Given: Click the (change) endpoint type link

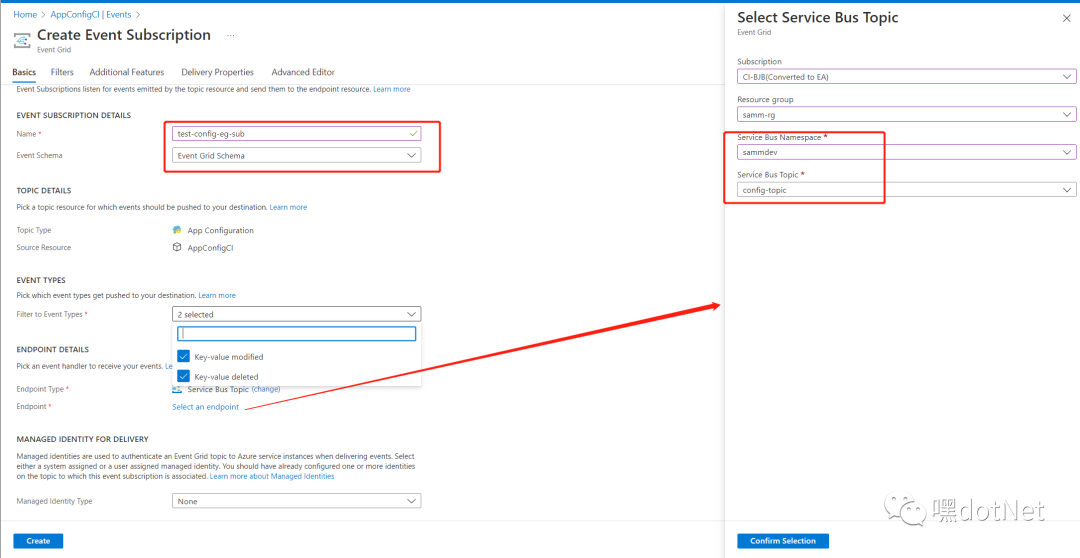Looking at the screenshot, I should [x=266, y=389].
